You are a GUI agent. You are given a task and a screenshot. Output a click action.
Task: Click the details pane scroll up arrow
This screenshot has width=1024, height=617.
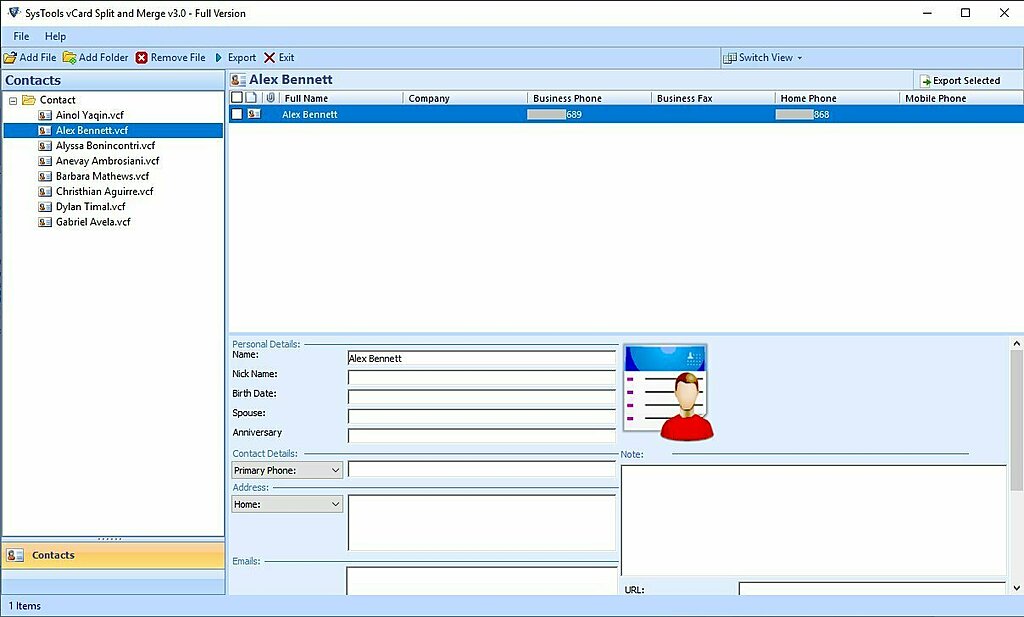pos(1017,343)
